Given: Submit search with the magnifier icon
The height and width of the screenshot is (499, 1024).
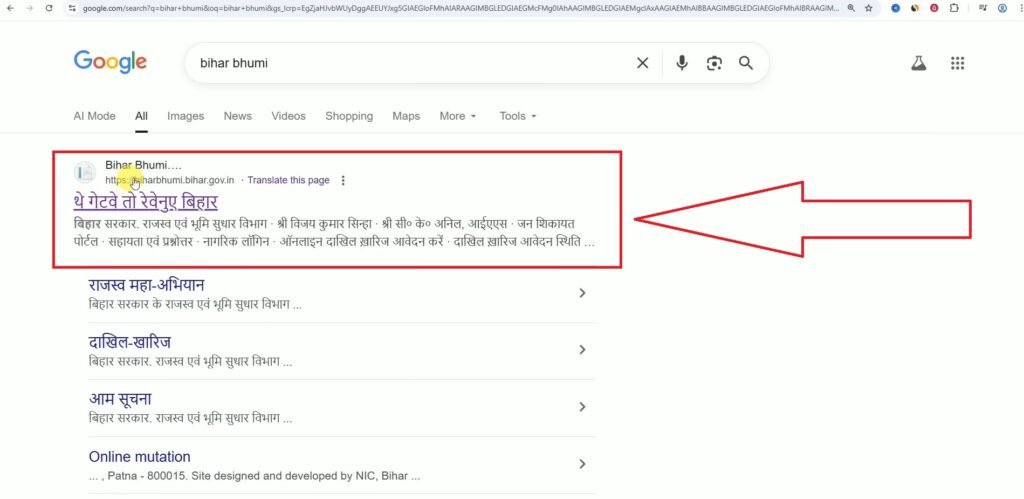Looking at the screenshot, I should click(746, 63).
